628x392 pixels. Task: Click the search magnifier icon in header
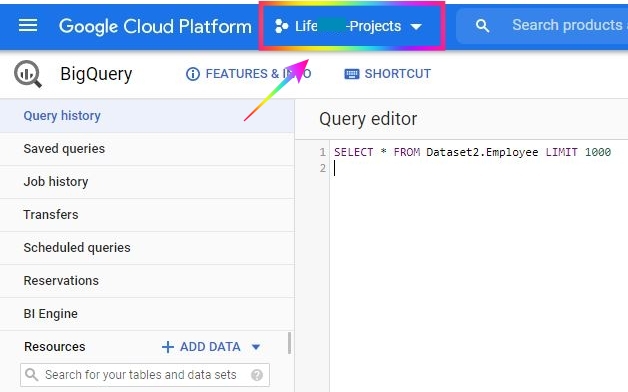click(x=482, y=26)
